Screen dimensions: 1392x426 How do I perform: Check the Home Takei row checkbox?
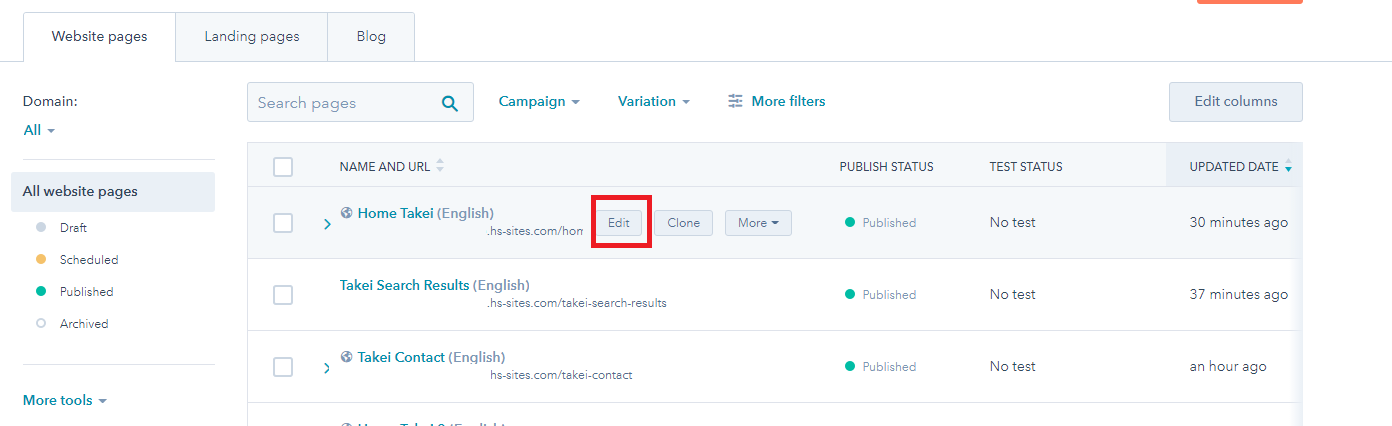(283, 223)
